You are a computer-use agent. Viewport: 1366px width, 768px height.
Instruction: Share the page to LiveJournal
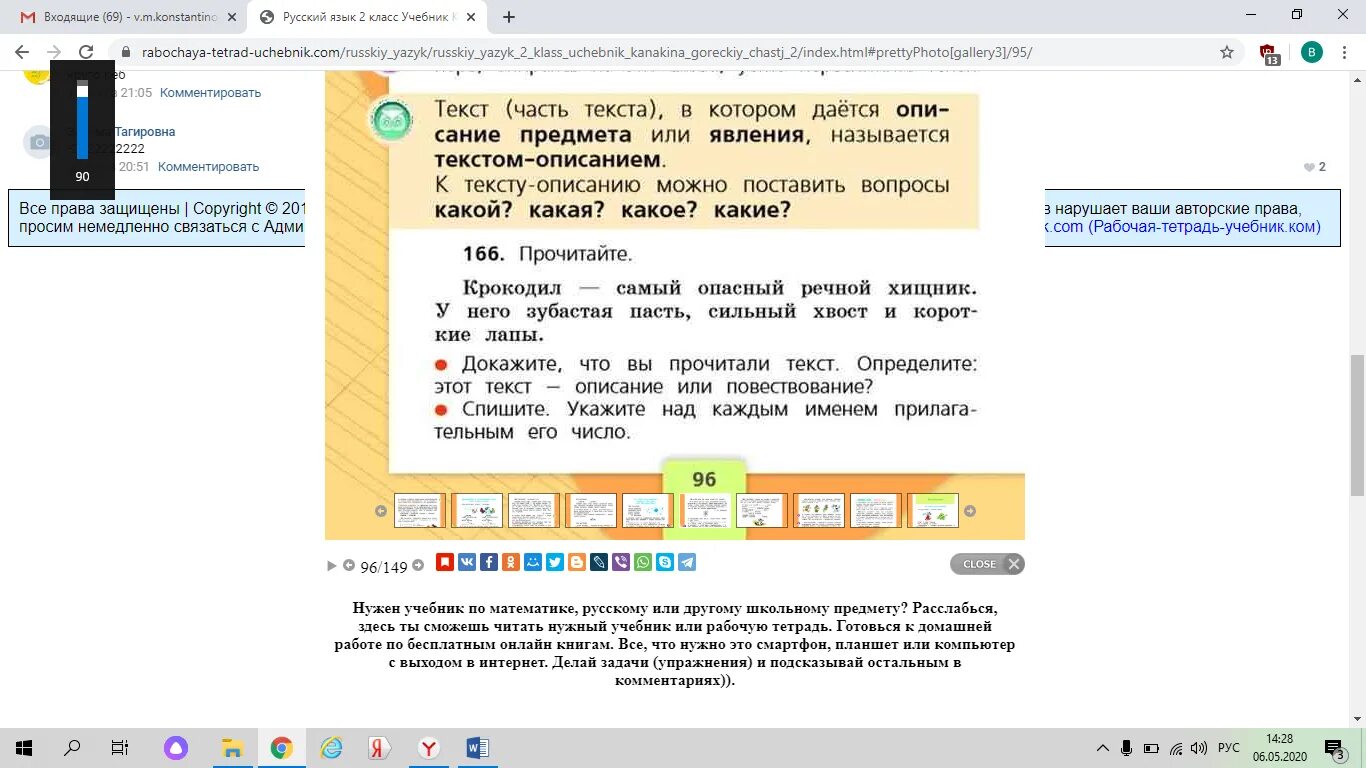(x=599, y=562)
